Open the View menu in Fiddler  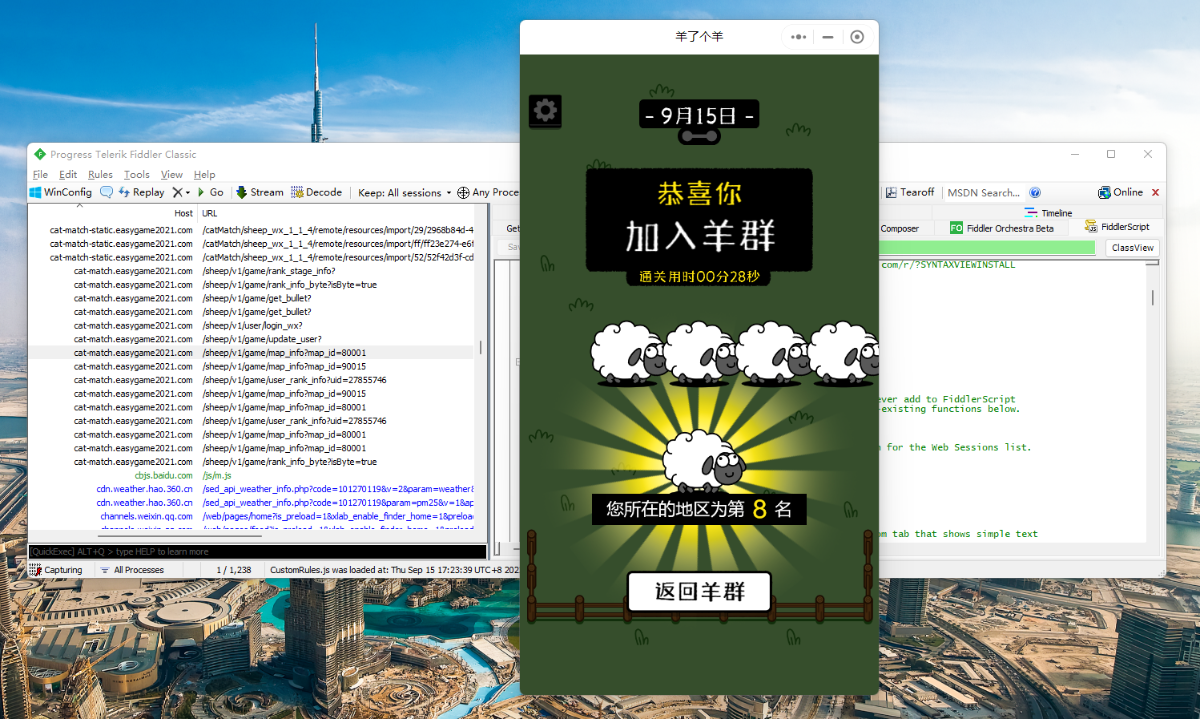tap(172, 174)
